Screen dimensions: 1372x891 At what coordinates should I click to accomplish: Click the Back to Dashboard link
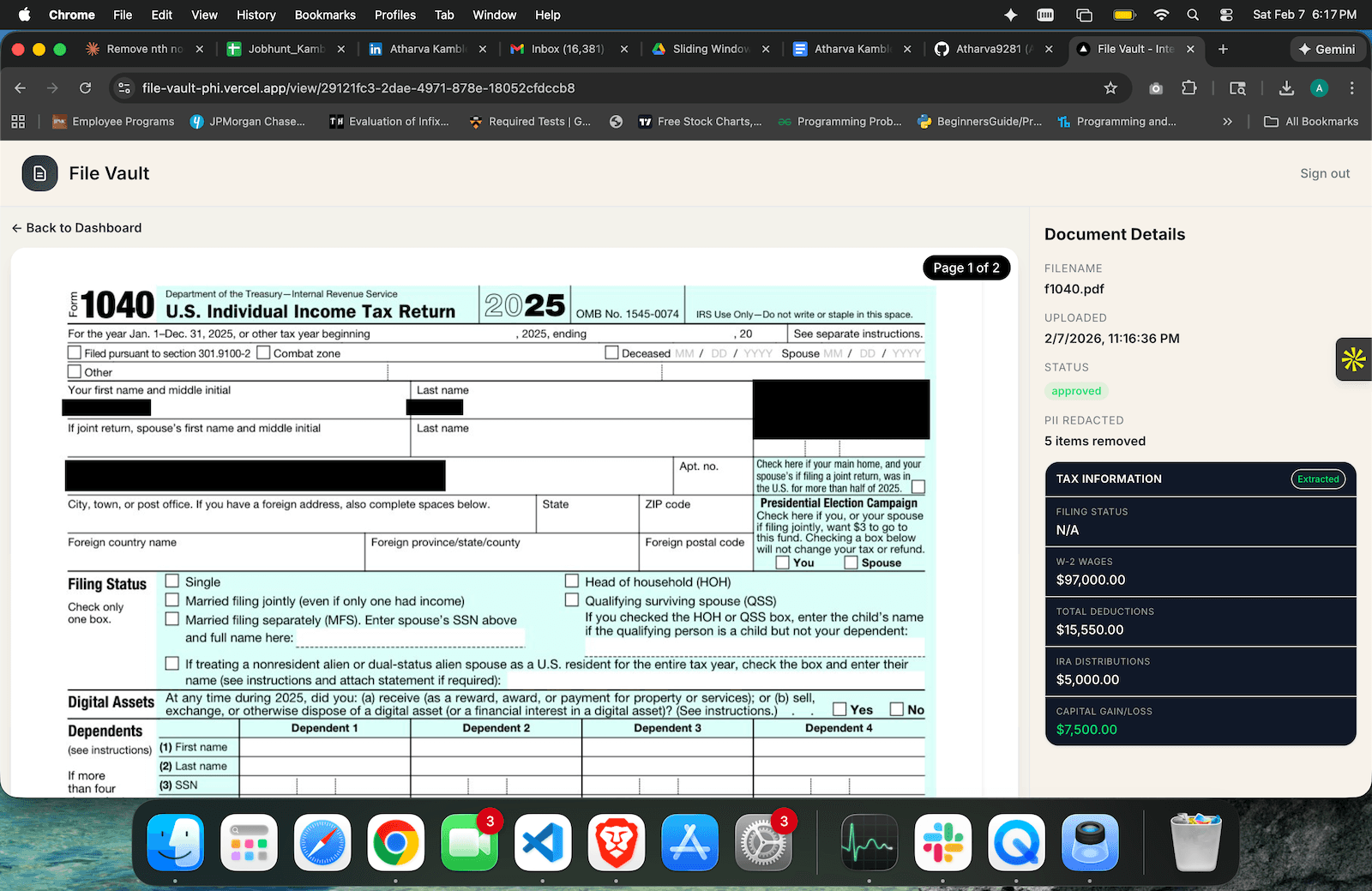[x=76, y=227]
